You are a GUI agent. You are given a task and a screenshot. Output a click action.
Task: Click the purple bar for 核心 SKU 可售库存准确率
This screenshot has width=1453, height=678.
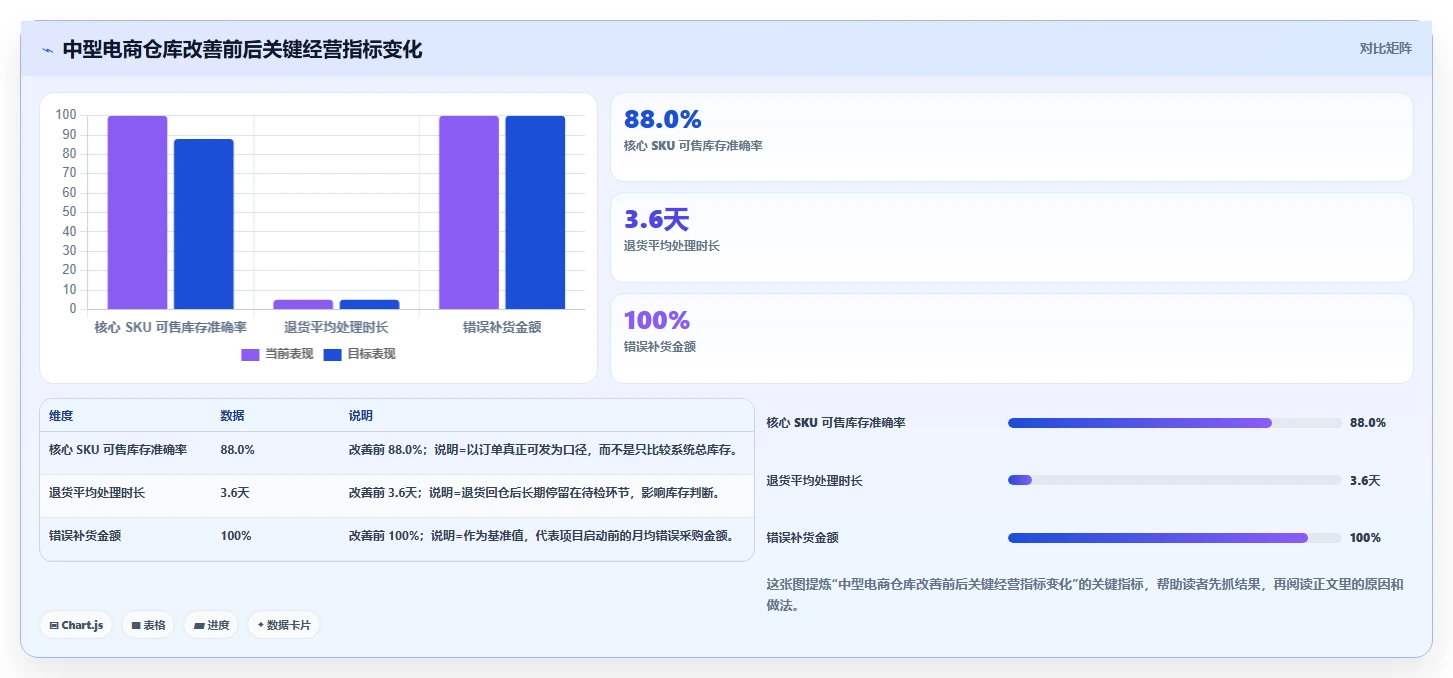tap(137, 212)
